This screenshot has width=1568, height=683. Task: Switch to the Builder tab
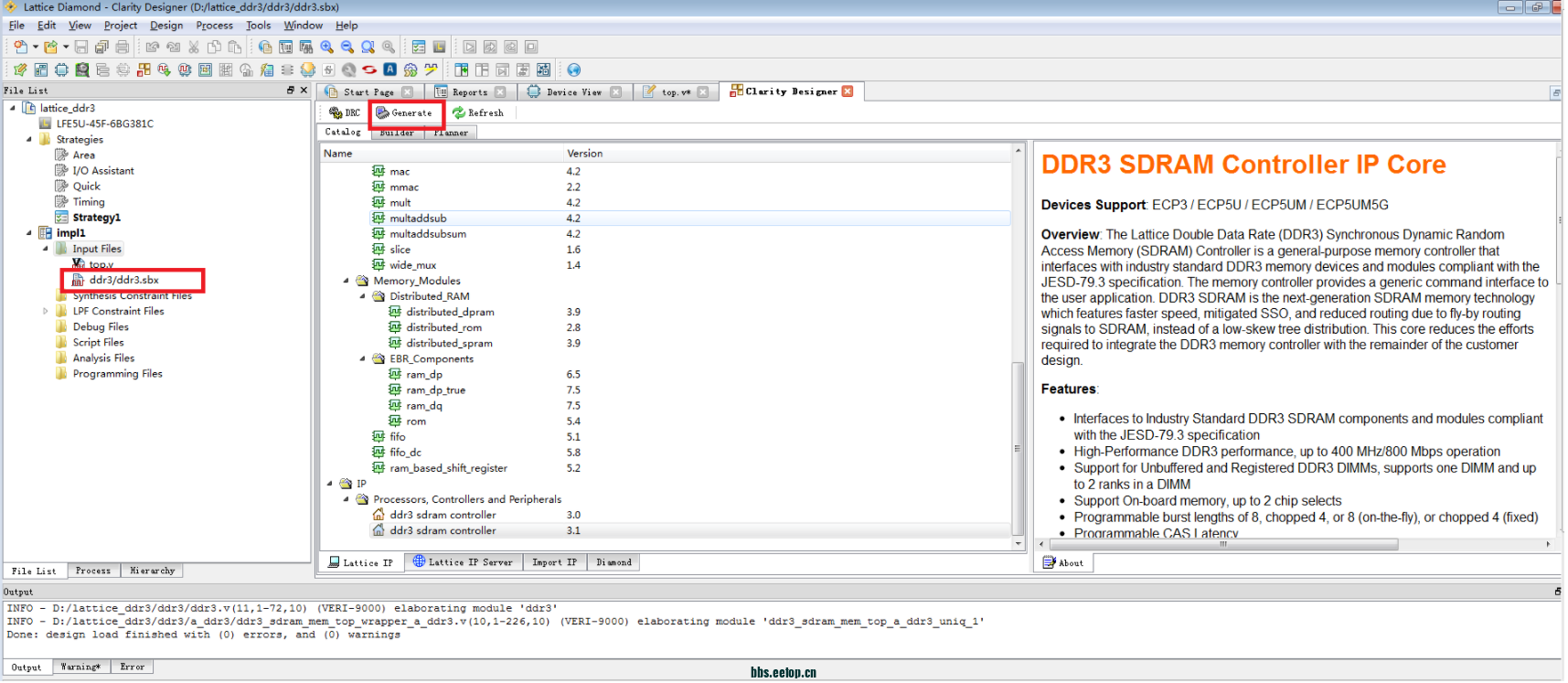tap(397, 133)
